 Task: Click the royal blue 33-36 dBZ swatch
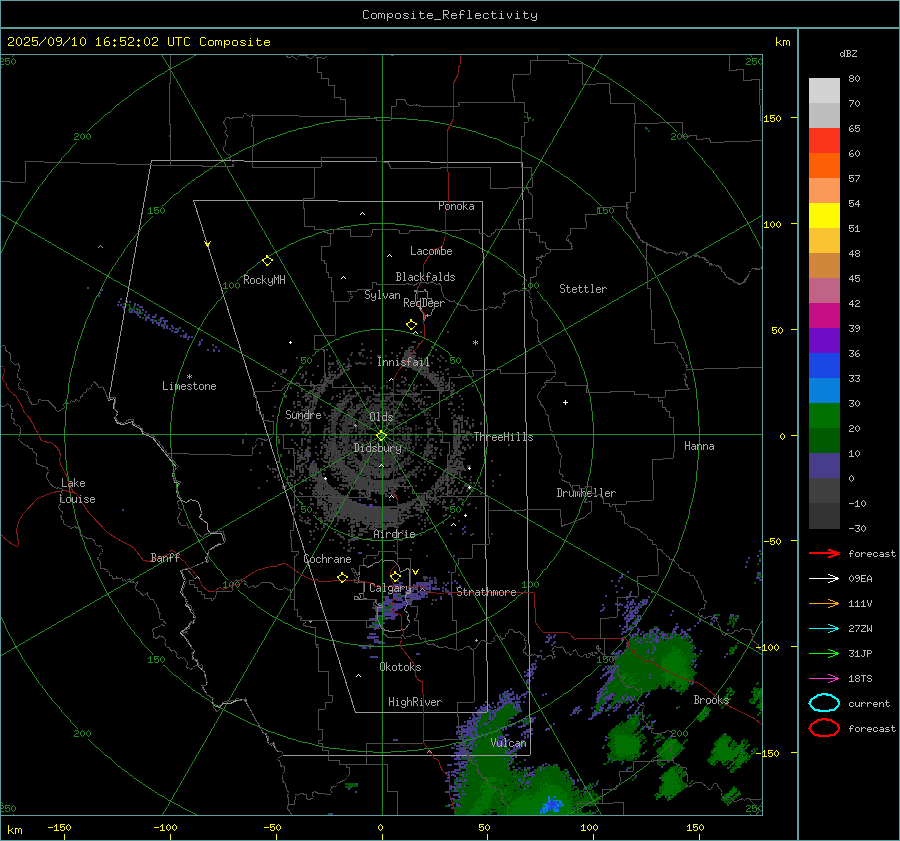[x=824, y=366]
